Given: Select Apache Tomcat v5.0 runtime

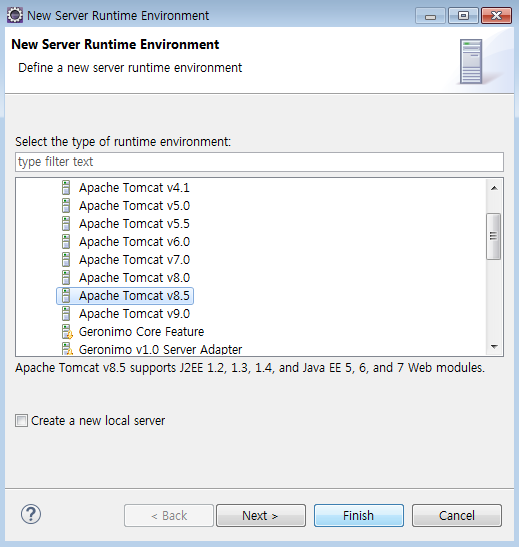Looking at the screenshot, I should (134, 206).
